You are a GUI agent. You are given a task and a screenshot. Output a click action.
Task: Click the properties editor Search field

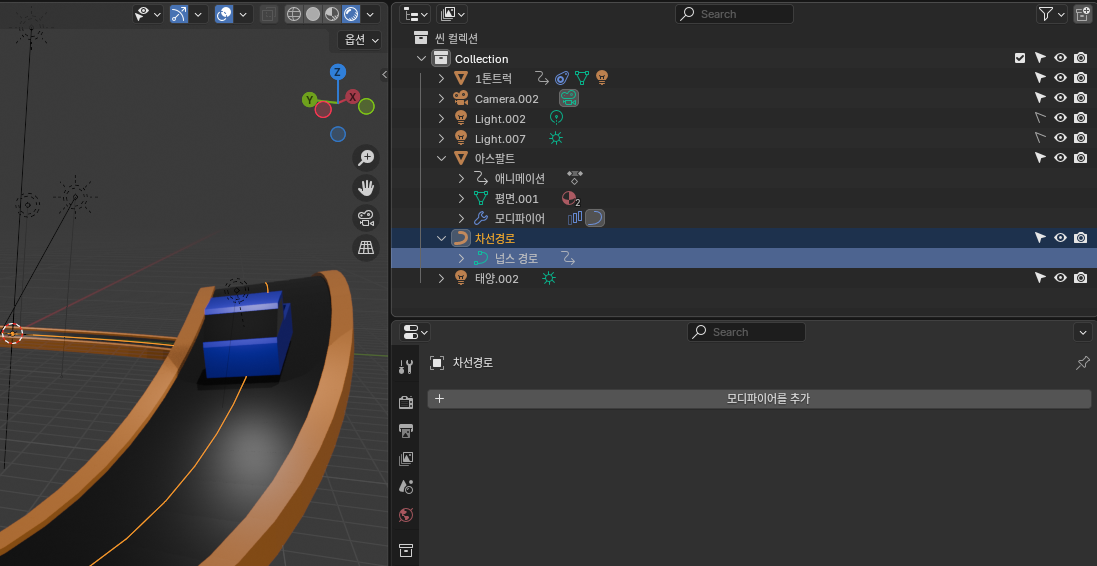746,332
